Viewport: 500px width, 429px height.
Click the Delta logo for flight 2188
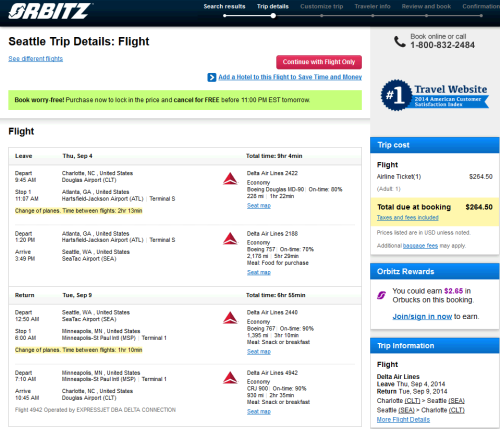tap(230, 238)
